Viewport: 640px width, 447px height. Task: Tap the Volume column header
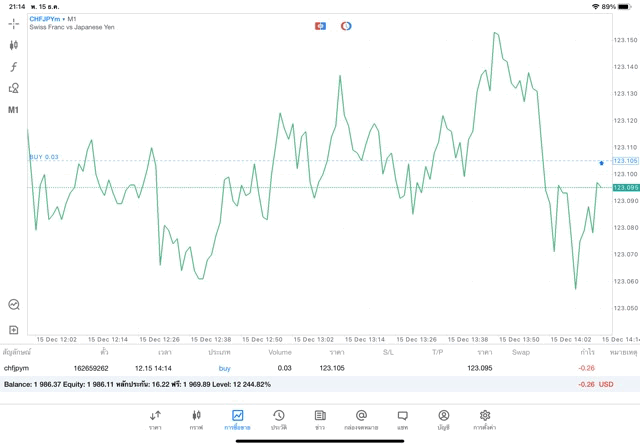tap(280, 352)
